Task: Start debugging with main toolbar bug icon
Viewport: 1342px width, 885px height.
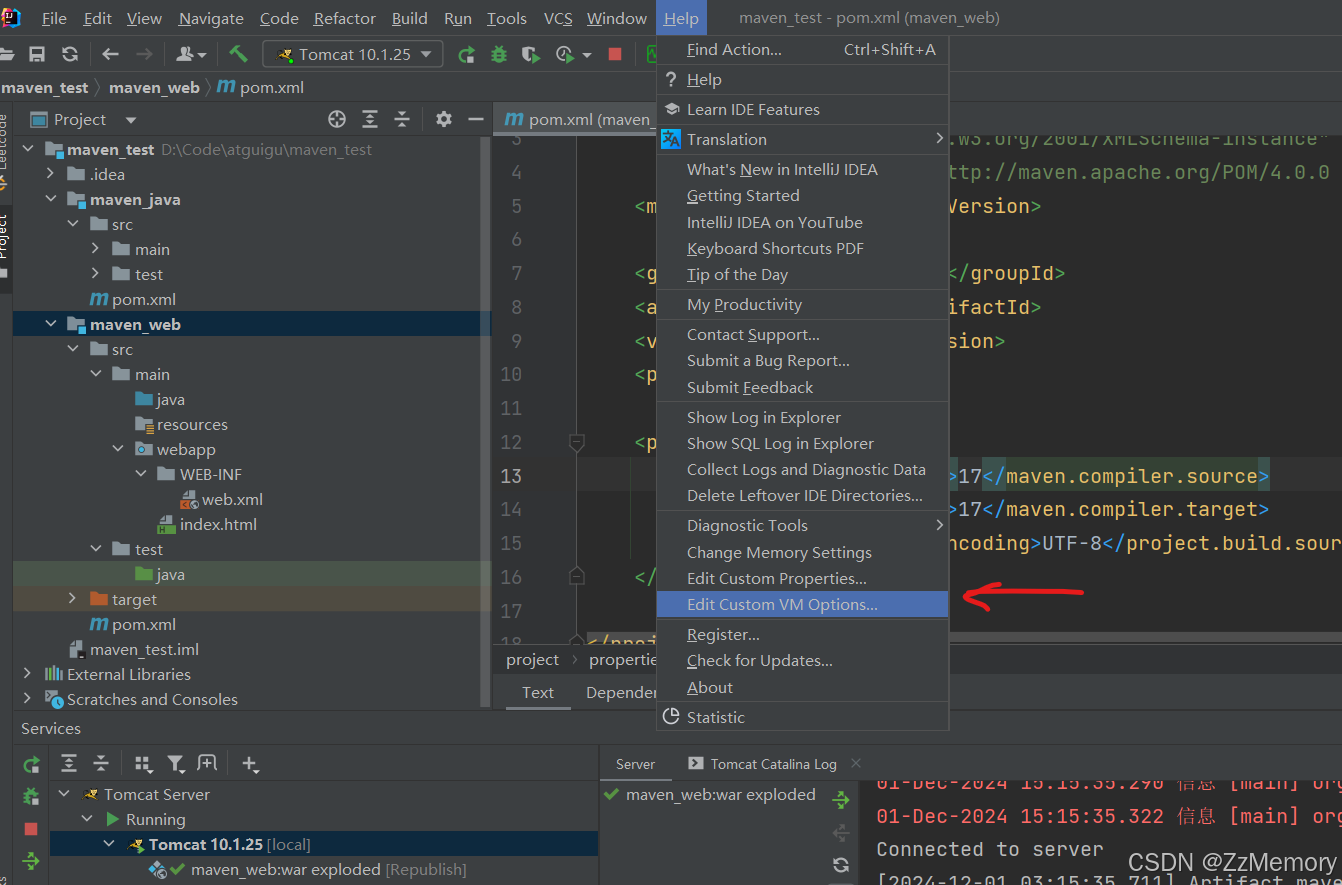Action: click(498, 54)
